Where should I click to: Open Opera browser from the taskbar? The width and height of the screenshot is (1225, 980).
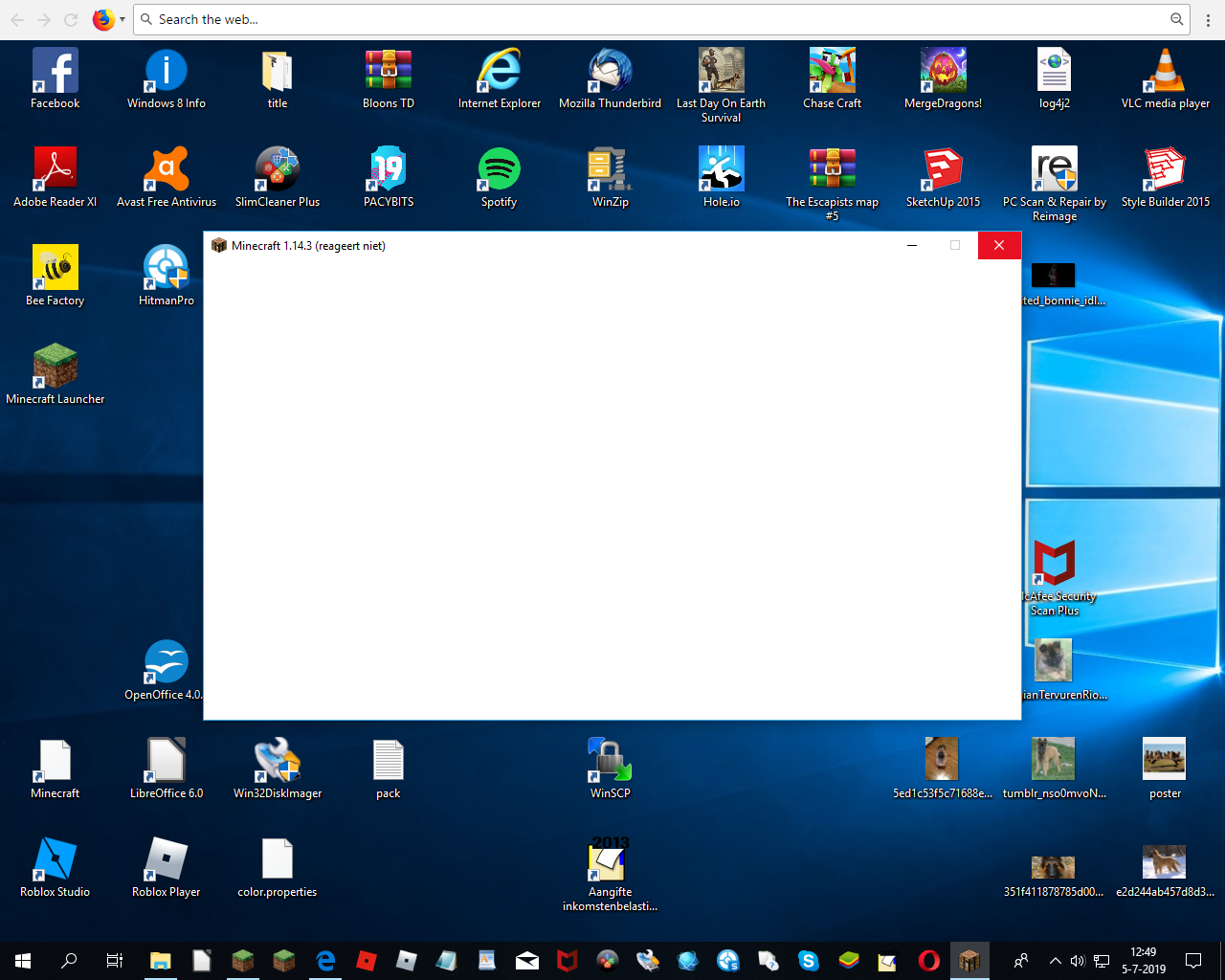[x=928, y=961]
